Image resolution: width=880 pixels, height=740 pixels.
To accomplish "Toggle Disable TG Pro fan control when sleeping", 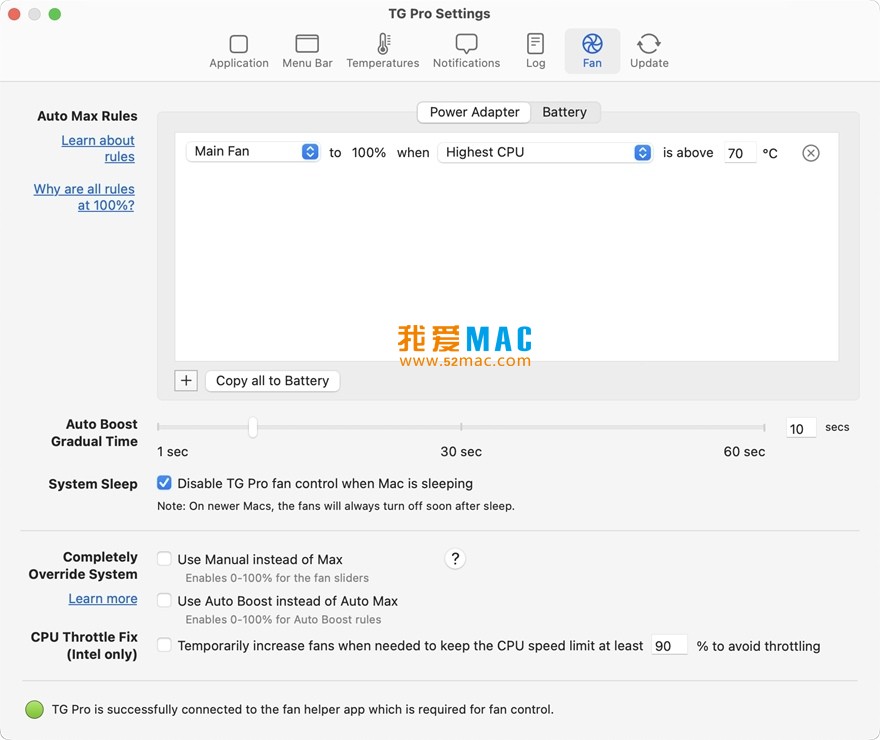I will coord(164,483).
